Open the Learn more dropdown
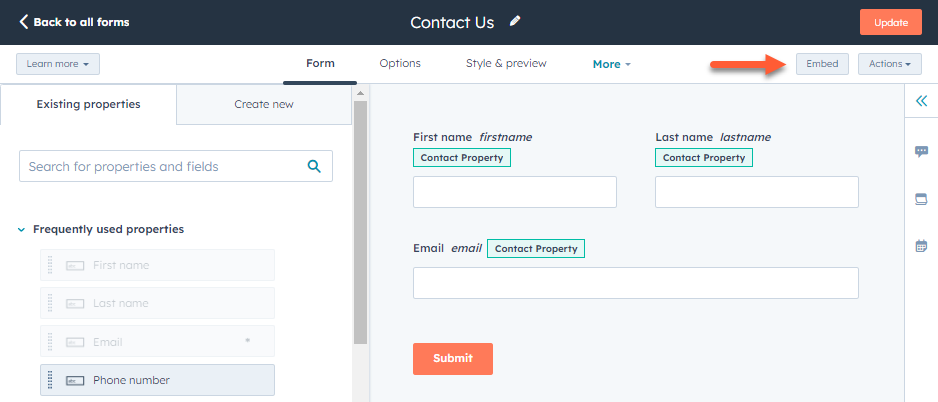 pyautogui.click(x=58, y=64)
